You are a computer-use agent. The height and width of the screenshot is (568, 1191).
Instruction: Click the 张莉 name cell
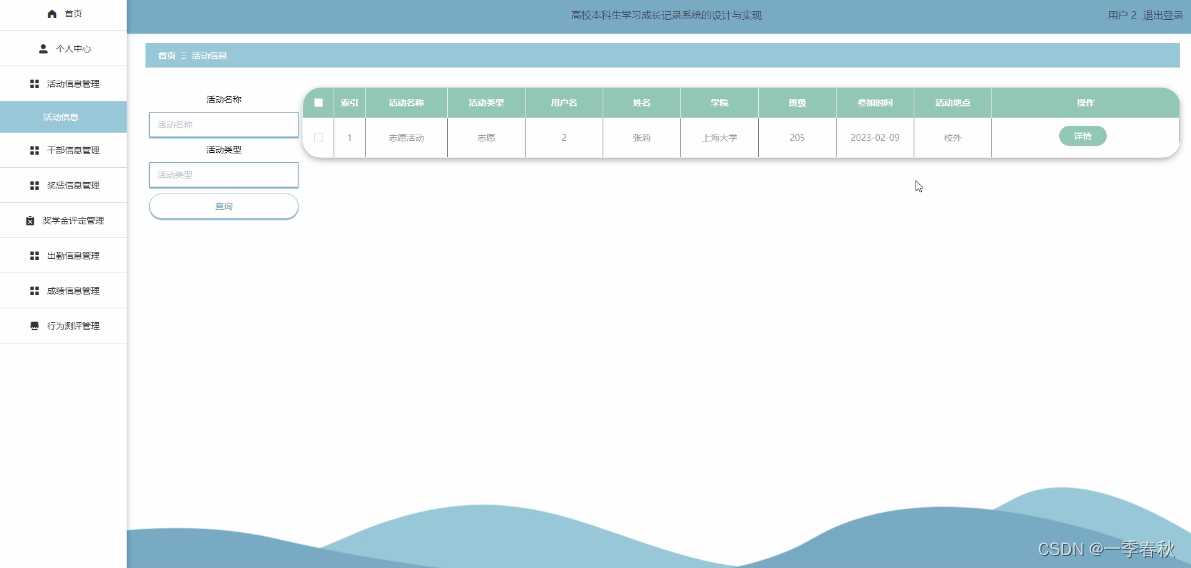[x=642, y=138]
